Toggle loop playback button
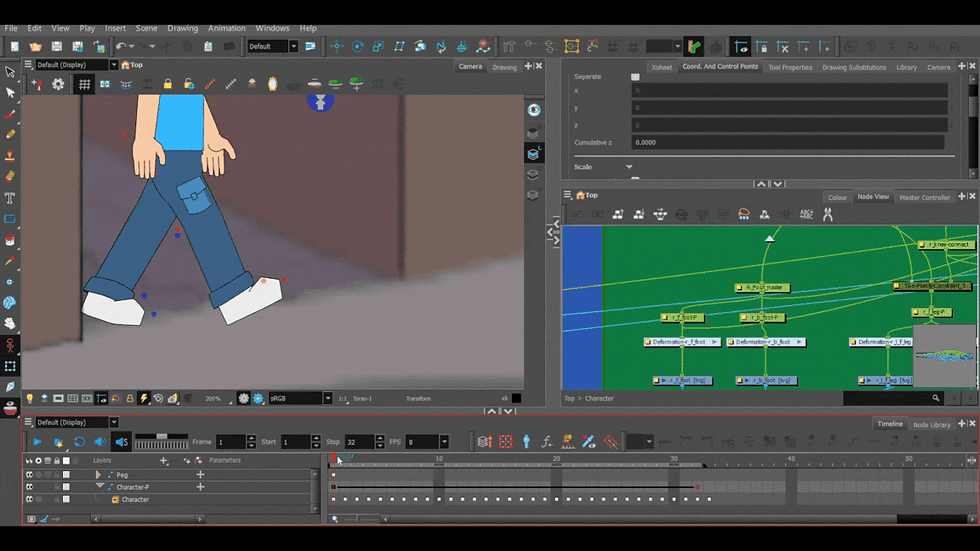980x551 pixels. (79, 442)
